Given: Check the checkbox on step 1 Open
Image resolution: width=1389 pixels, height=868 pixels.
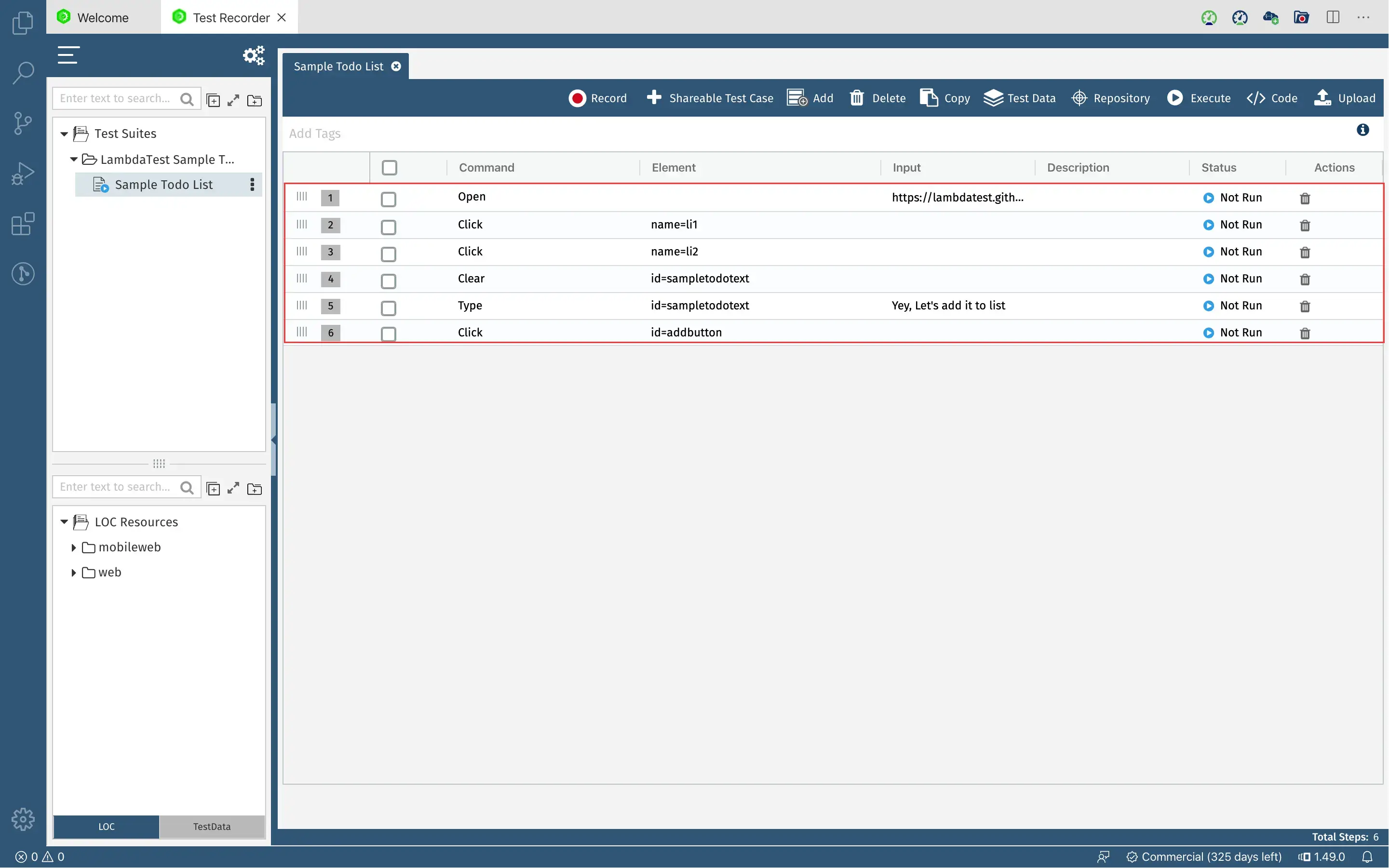Looking at the screenshot, I should click(388, 199).
